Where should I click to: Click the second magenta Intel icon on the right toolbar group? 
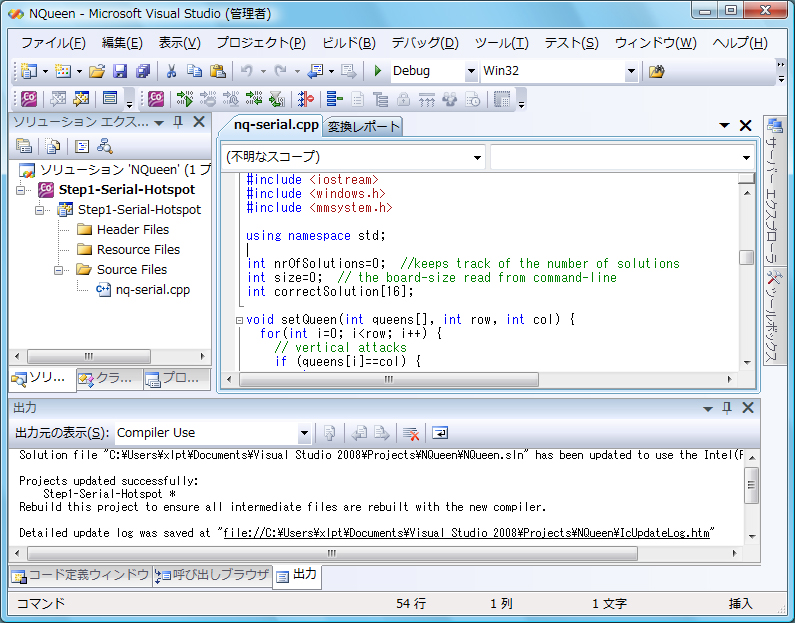point(156,99)
